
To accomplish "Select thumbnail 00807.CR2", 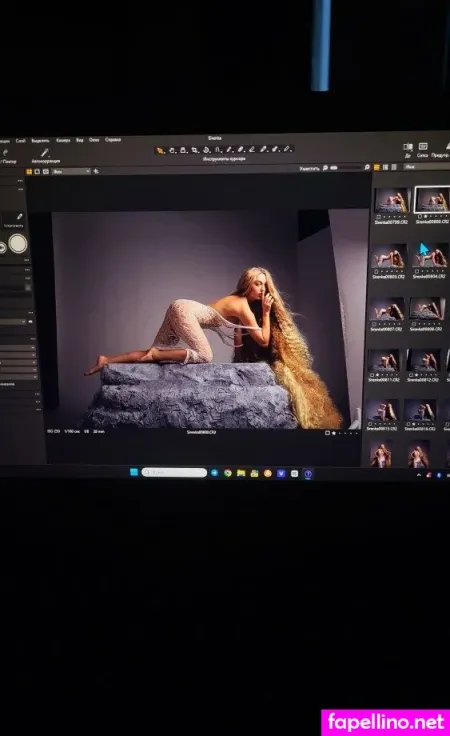I will 386,309.
